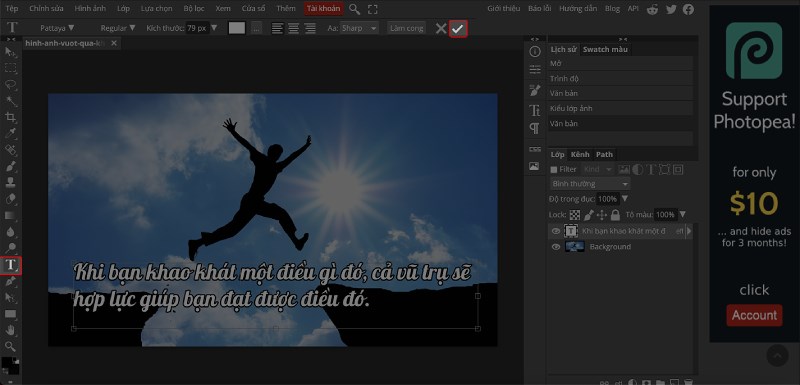Select the Hand tool
800x385 pixels.
click(10, 330)
